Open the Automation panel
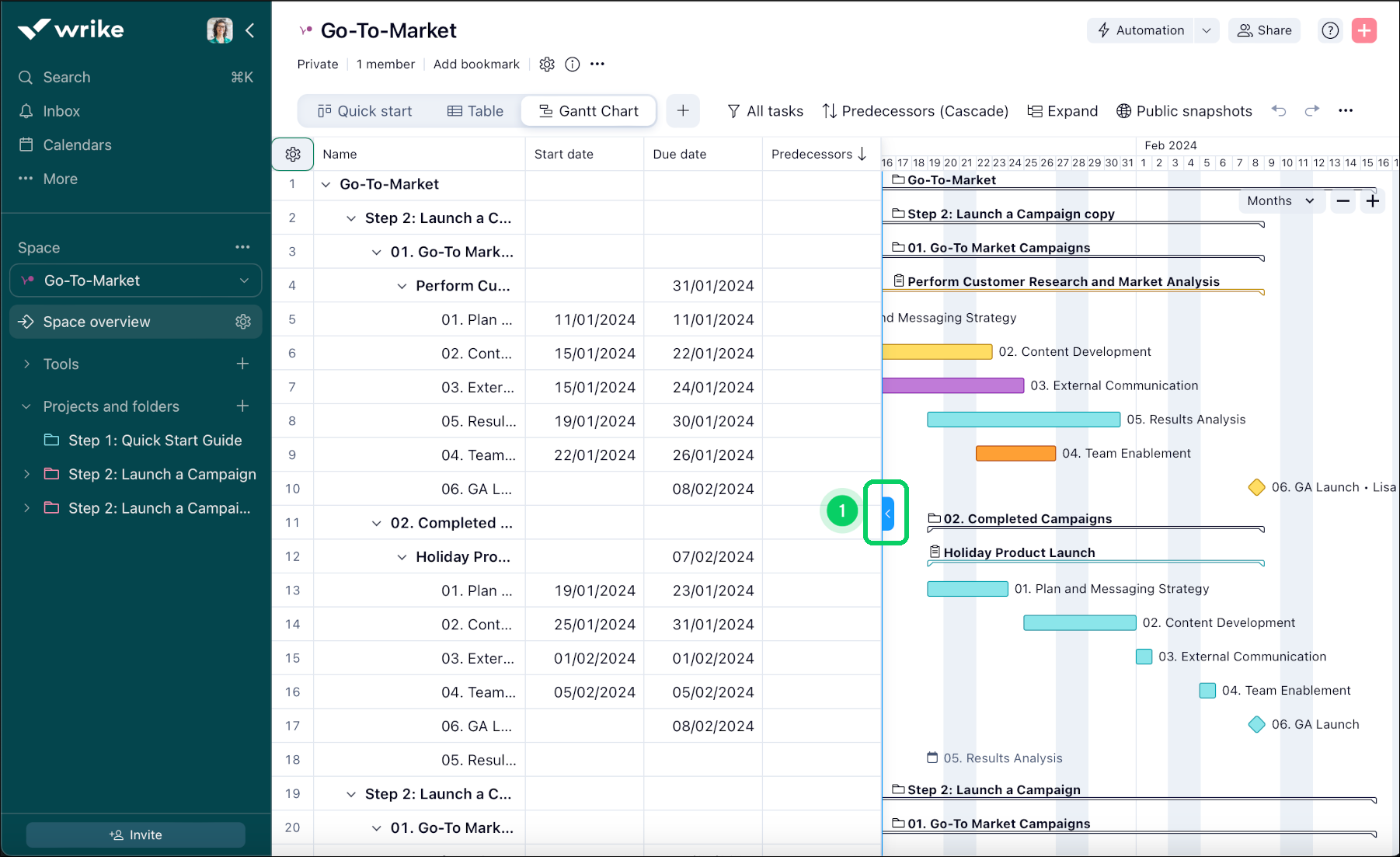The image size is (1400, 857). 1140,30
